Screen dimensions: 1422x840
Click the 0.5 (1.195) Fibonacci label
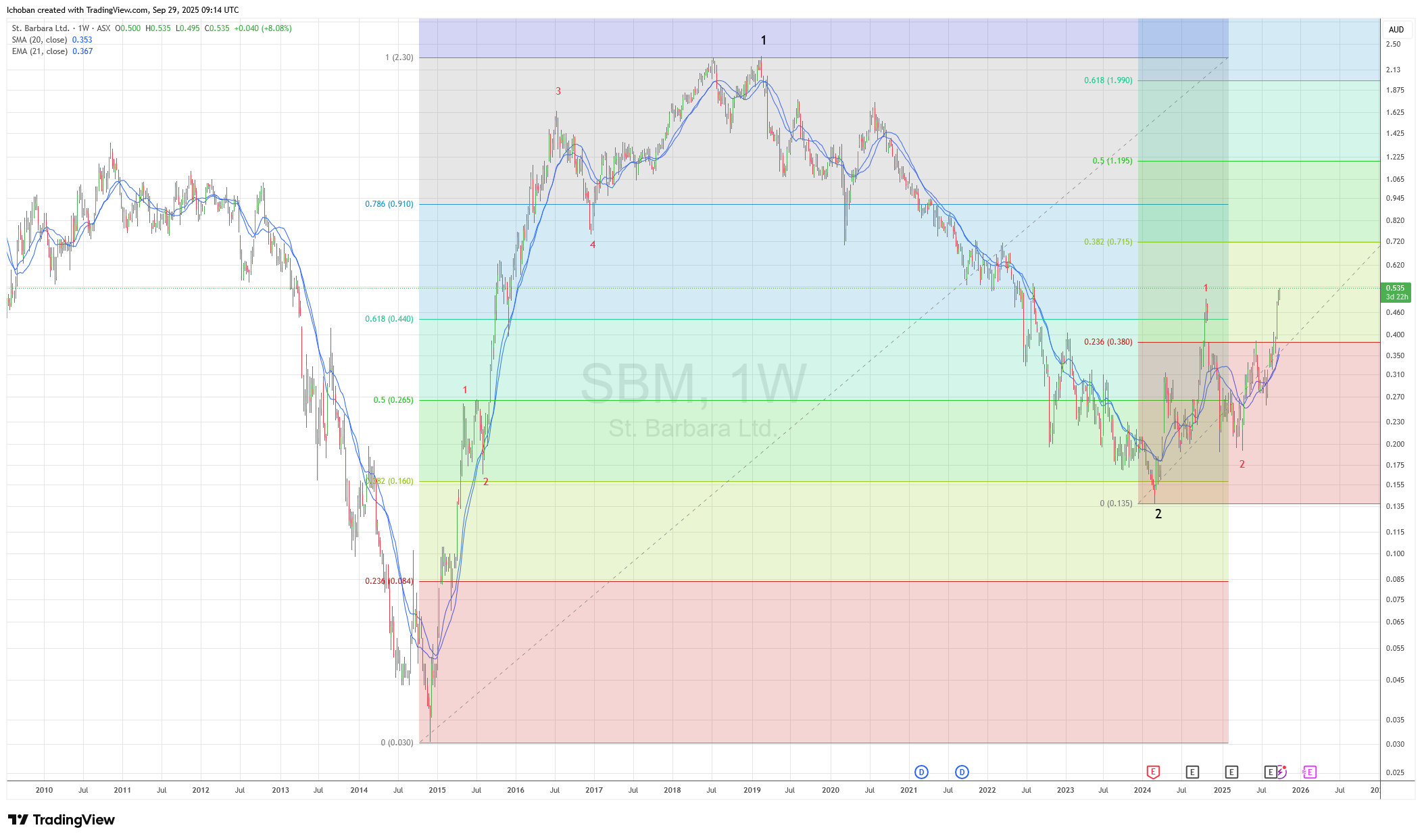[x=1112, y=161]
